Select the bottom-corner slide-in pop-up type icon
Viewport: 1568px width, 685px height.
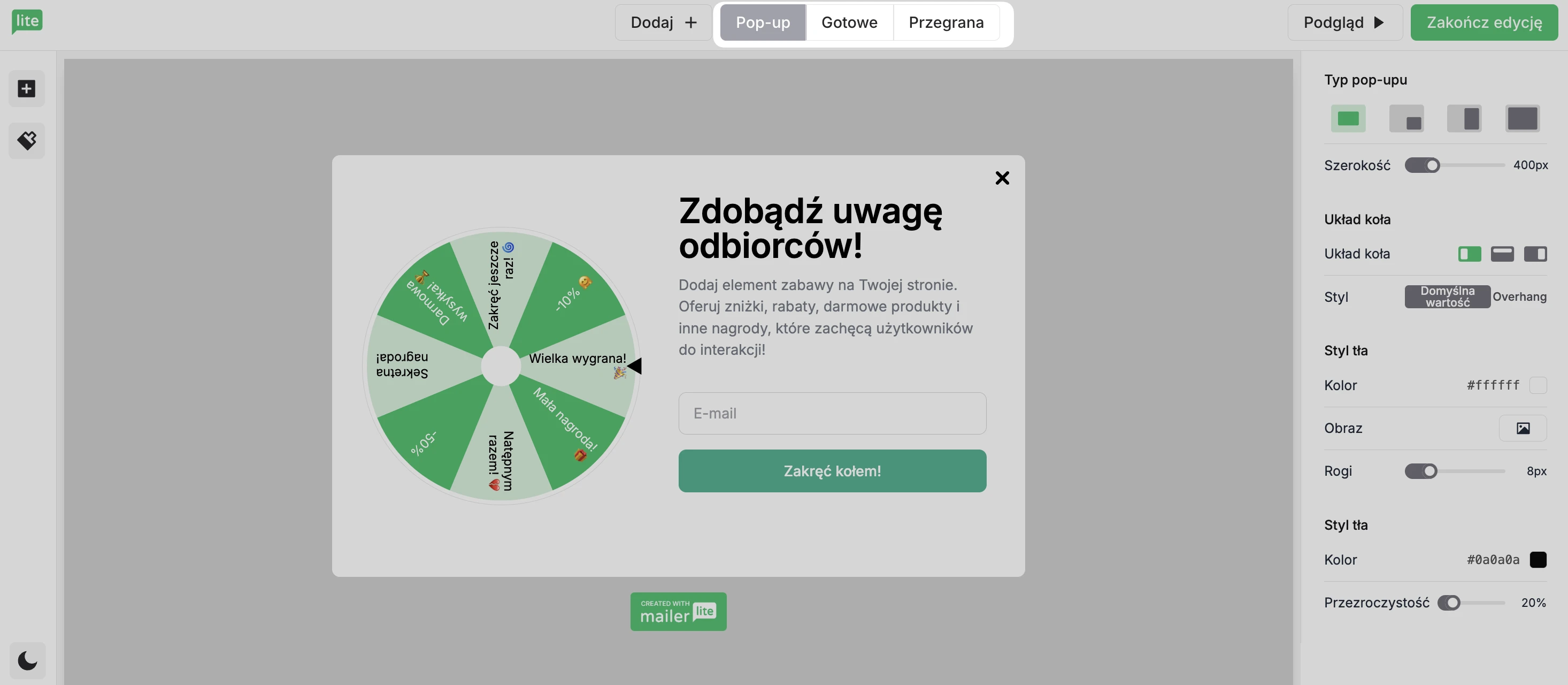click(1406, 118)
